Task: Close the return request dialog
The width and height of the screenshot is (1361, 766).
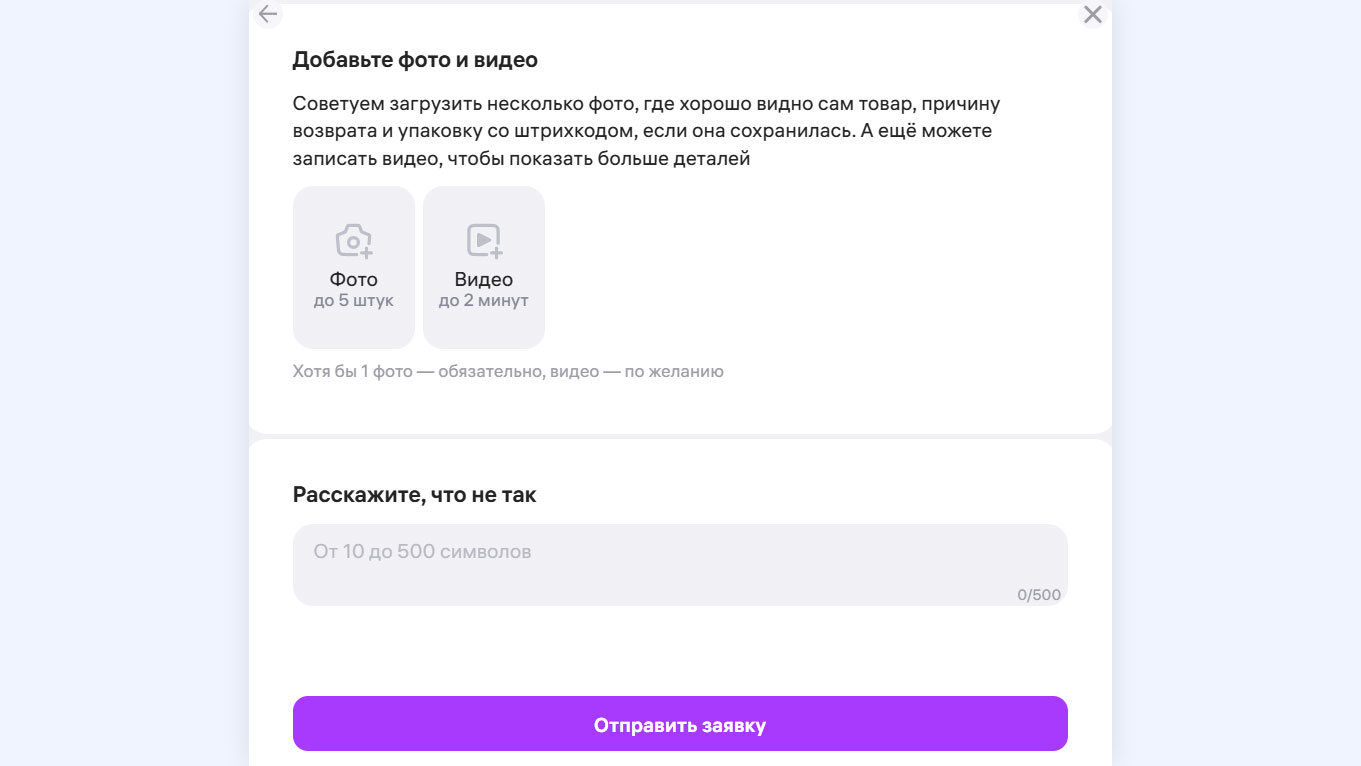Action: 1093,14
